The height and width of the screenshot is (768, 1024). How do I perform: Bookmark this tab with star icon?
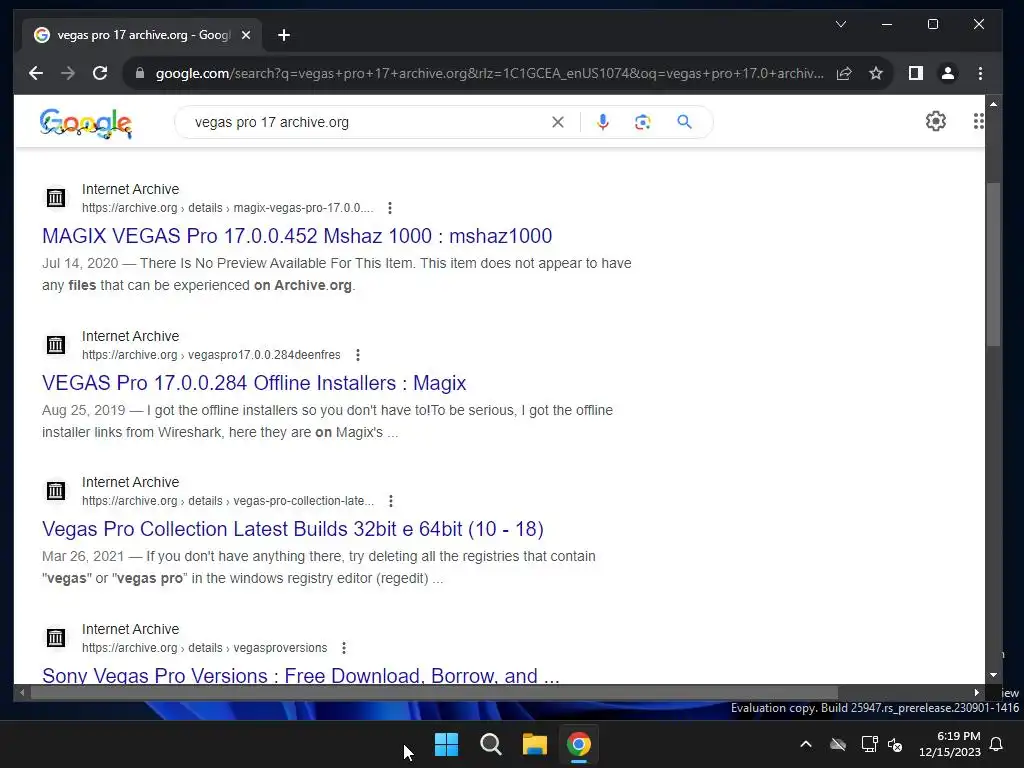point(876,73)
